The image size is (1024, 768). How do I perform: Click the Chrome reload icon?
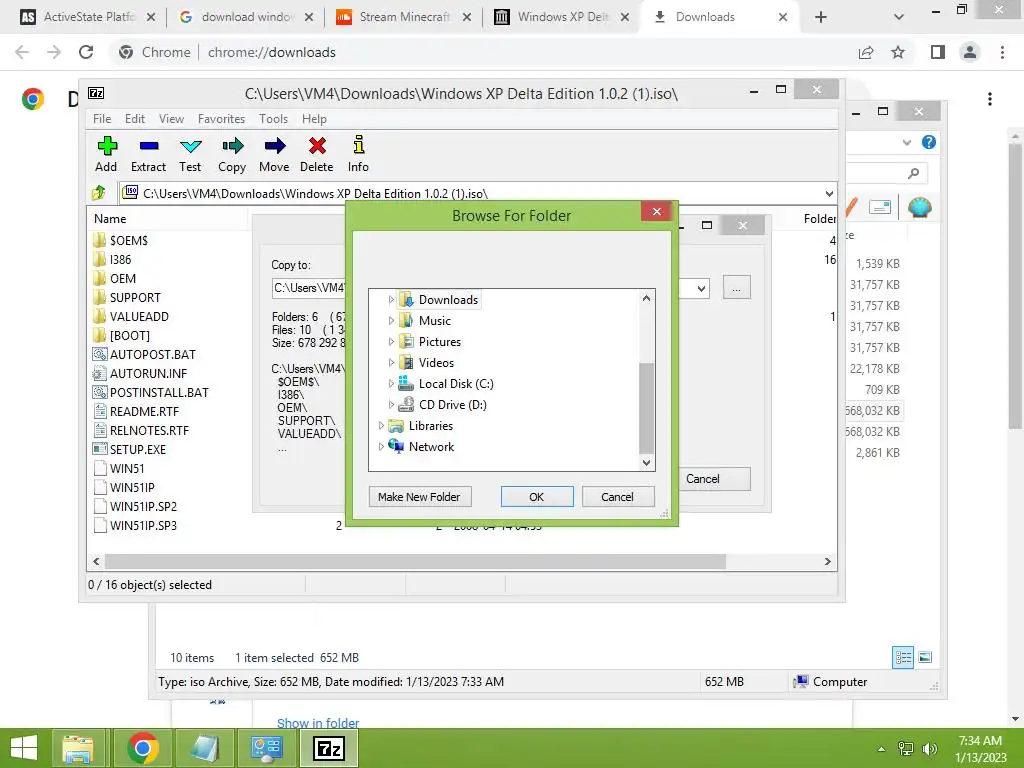coord(86,52)
